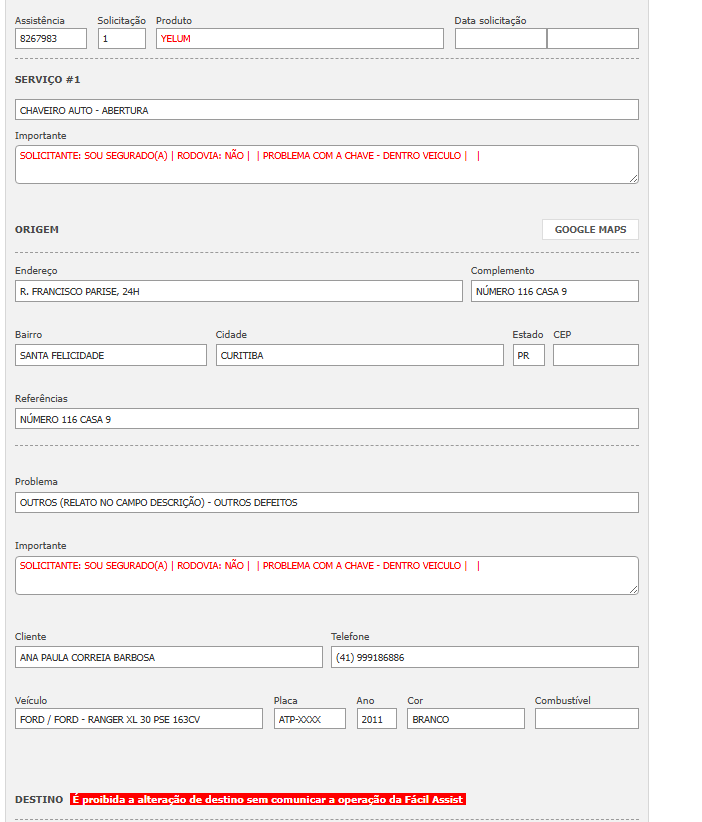Click the Bairro field Santa Felicidade
The height and width of the screenshot is (822, 702).
[x=111, y=355]
